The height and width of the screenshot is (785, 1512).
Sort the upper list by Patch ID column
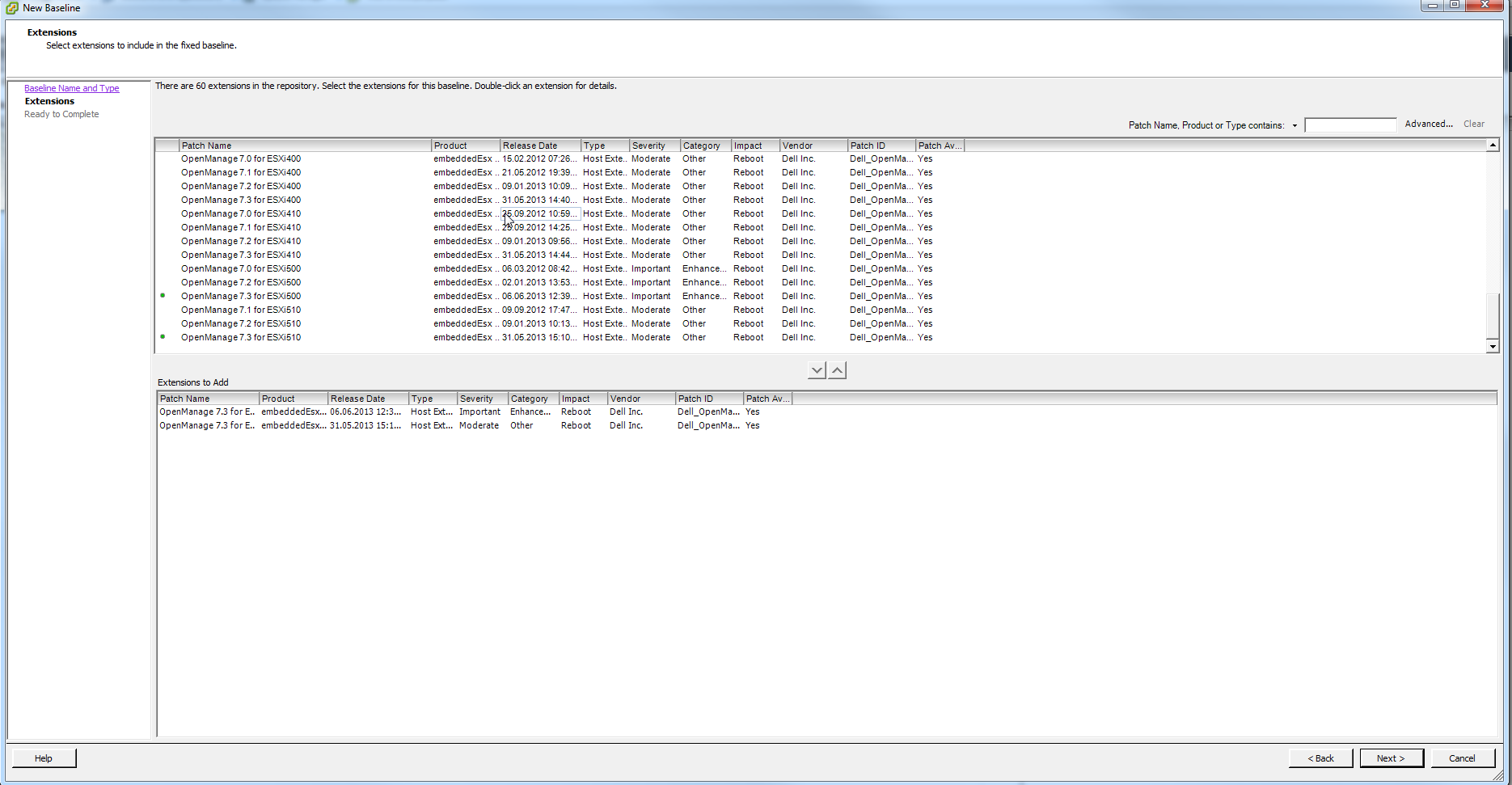point(881,146)
